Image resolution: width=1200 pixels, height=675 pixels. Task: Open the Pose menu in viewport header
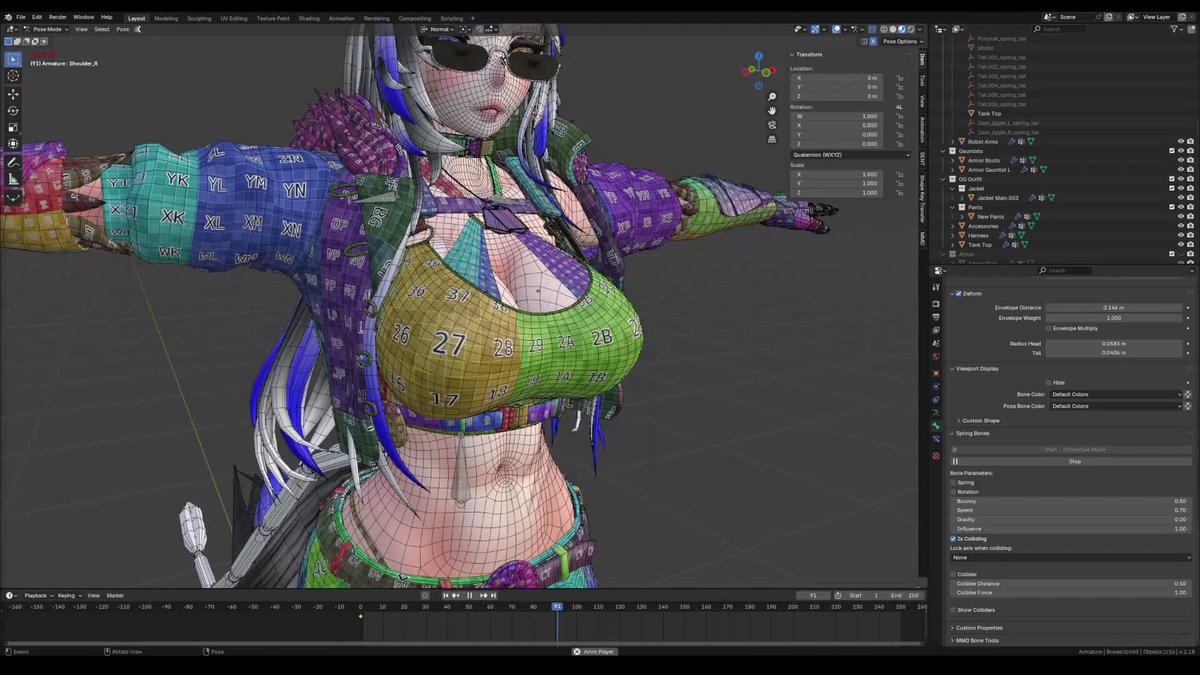(x=123, y=29)
